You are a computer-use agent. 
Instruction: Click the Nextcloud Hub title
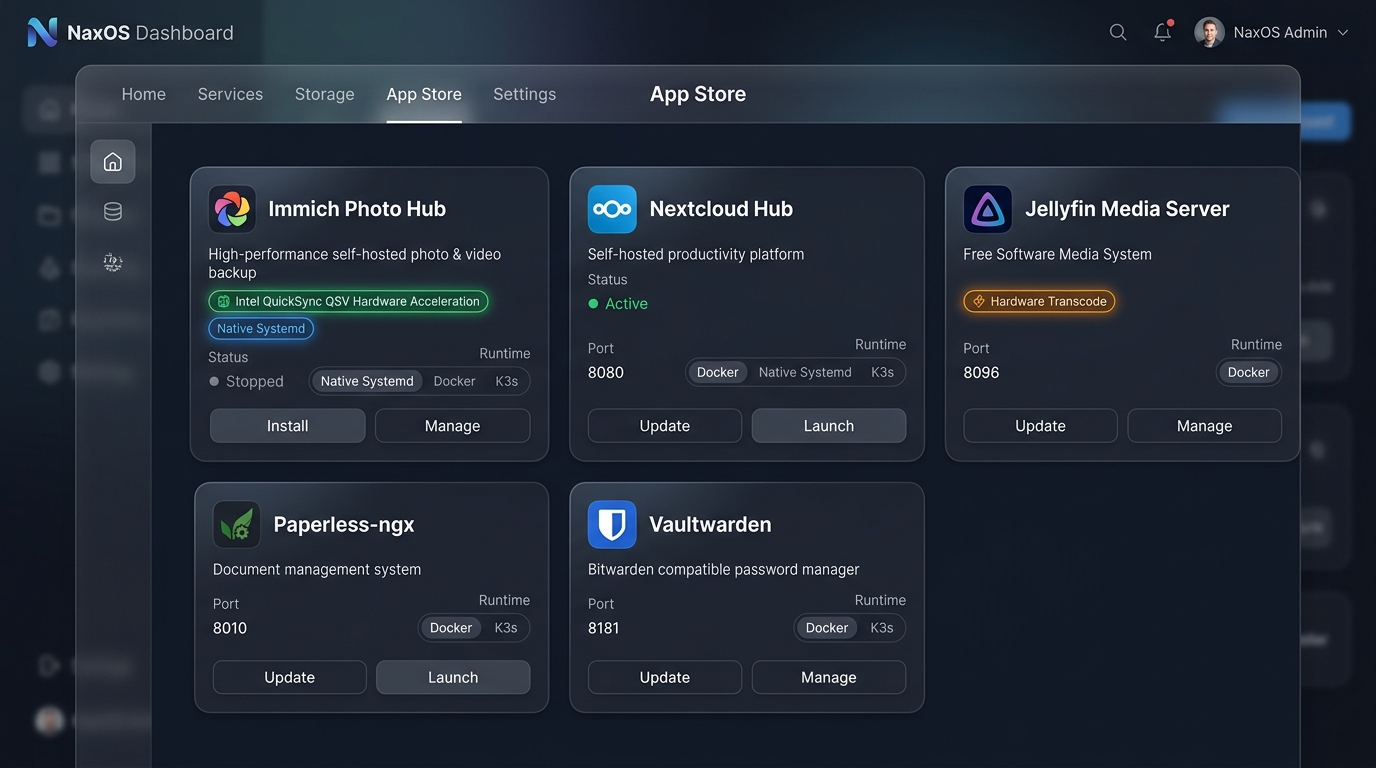721,209
